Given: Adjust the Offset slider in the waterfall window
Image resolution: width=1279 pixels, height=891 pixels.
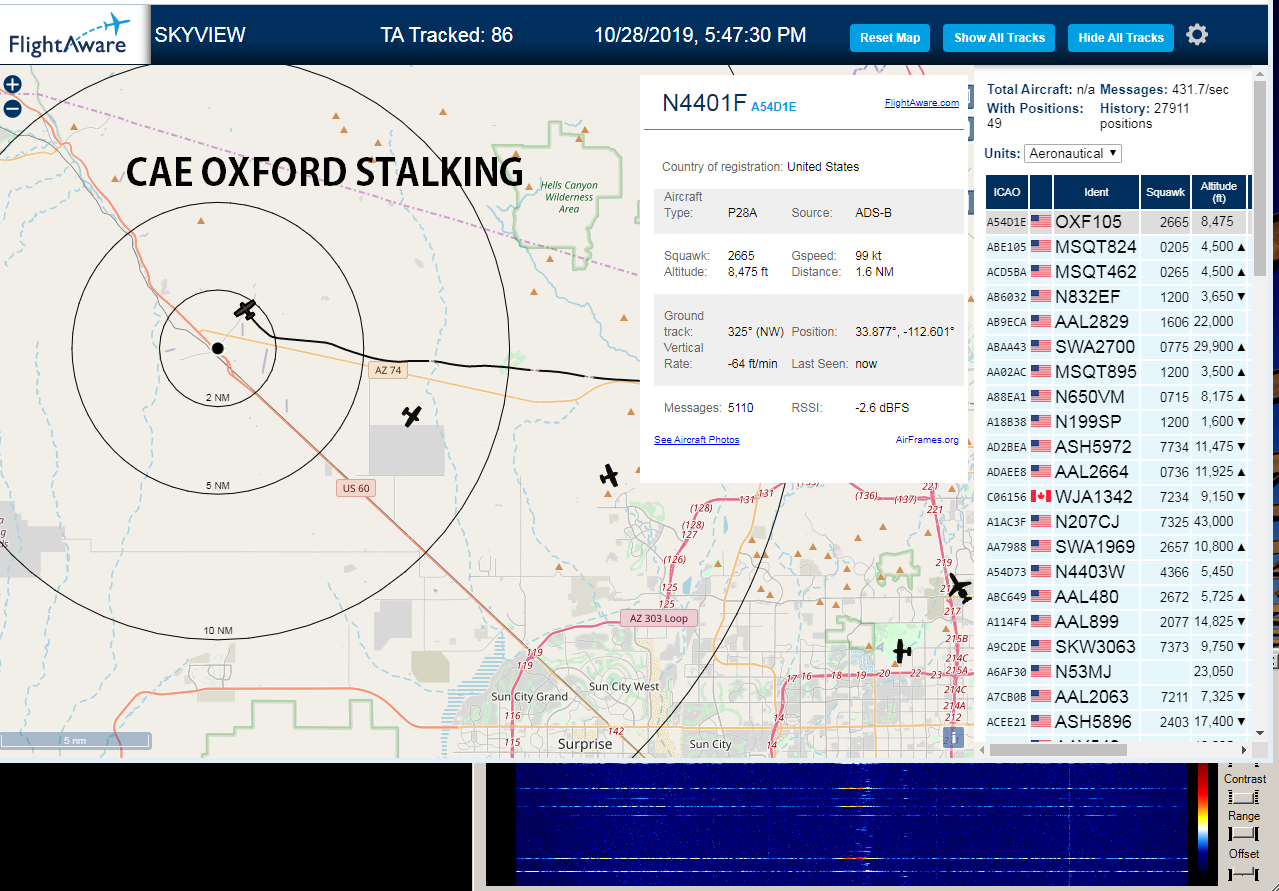Looking at the screenshot, I should point(1243,873).
